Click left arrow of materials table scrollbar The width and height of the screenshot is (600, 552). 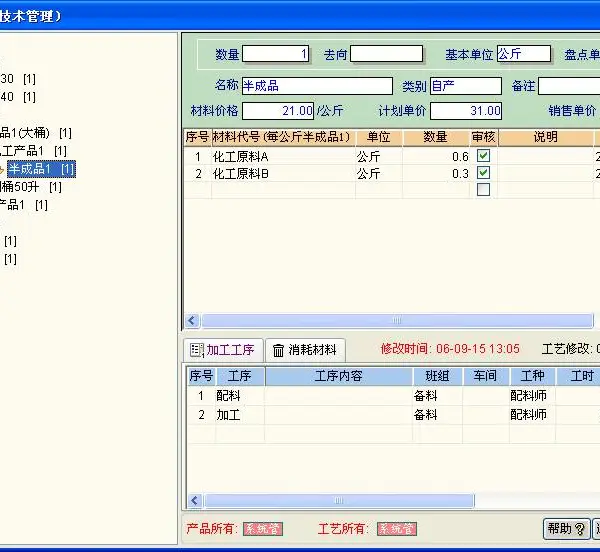pyautogui.click(x=192, y=321)
